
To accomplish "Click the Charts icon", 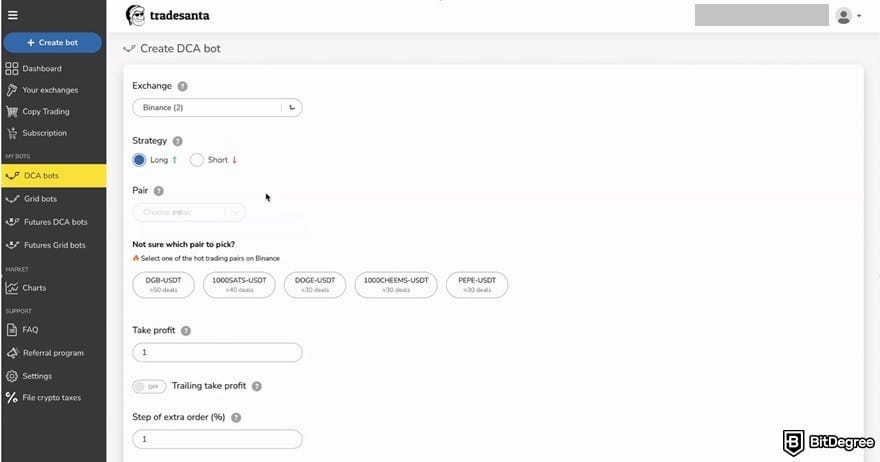I will (12, 288).
